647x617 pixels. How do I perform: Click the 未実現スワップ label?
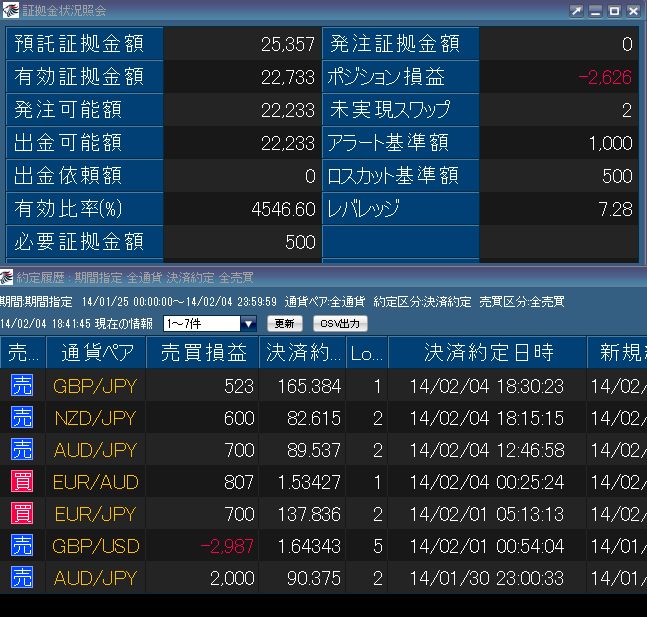pos(389,109)
